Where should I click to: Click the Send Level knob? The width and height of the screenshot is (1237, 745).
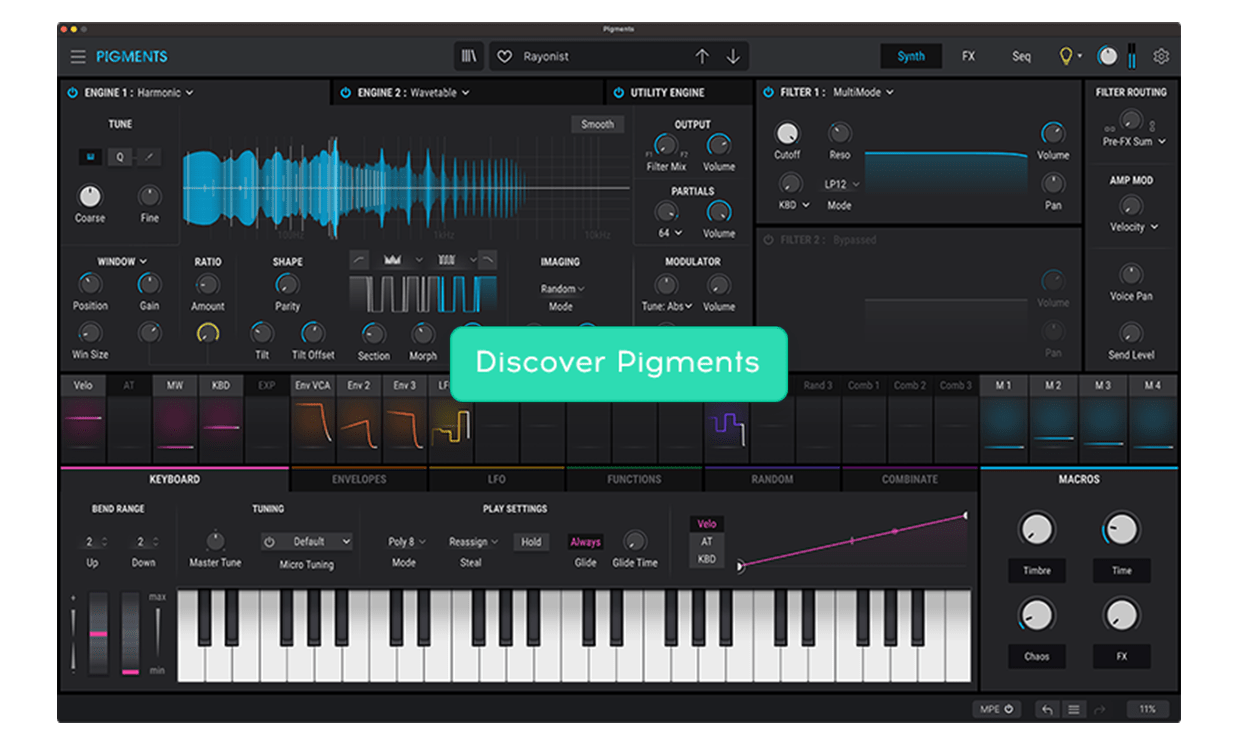[1131, 333]
